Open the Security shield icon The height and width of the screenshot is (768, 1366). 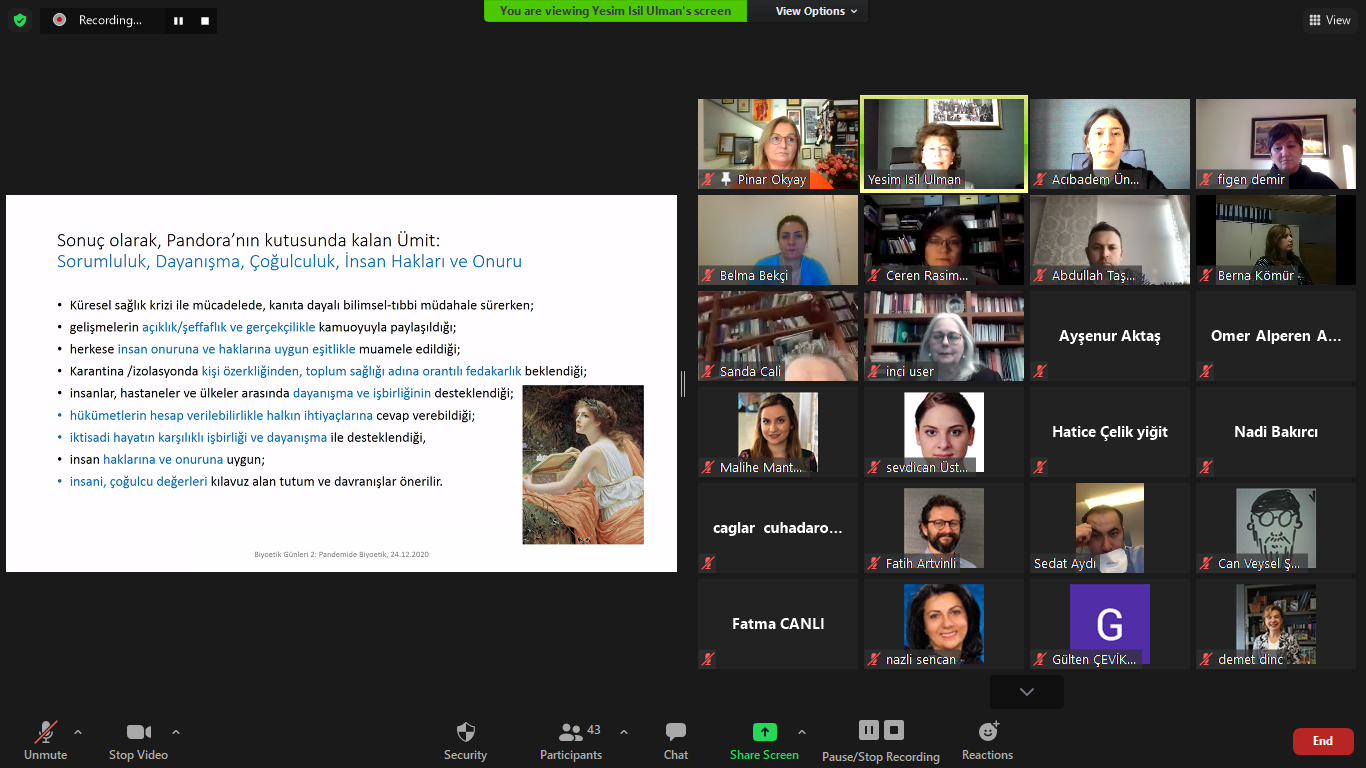465,732
